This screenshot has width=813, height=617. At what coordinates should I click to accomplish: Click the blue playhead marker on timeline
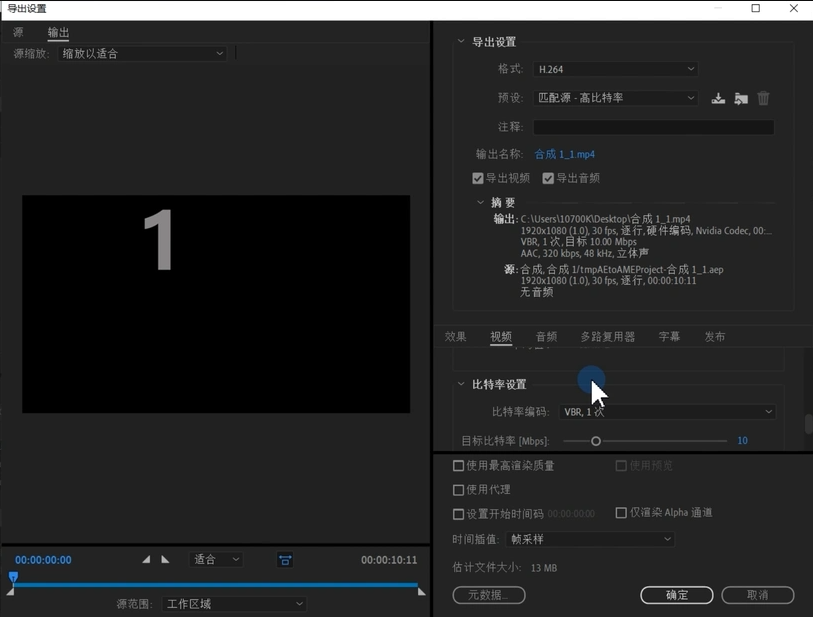[x=13, y=577]
